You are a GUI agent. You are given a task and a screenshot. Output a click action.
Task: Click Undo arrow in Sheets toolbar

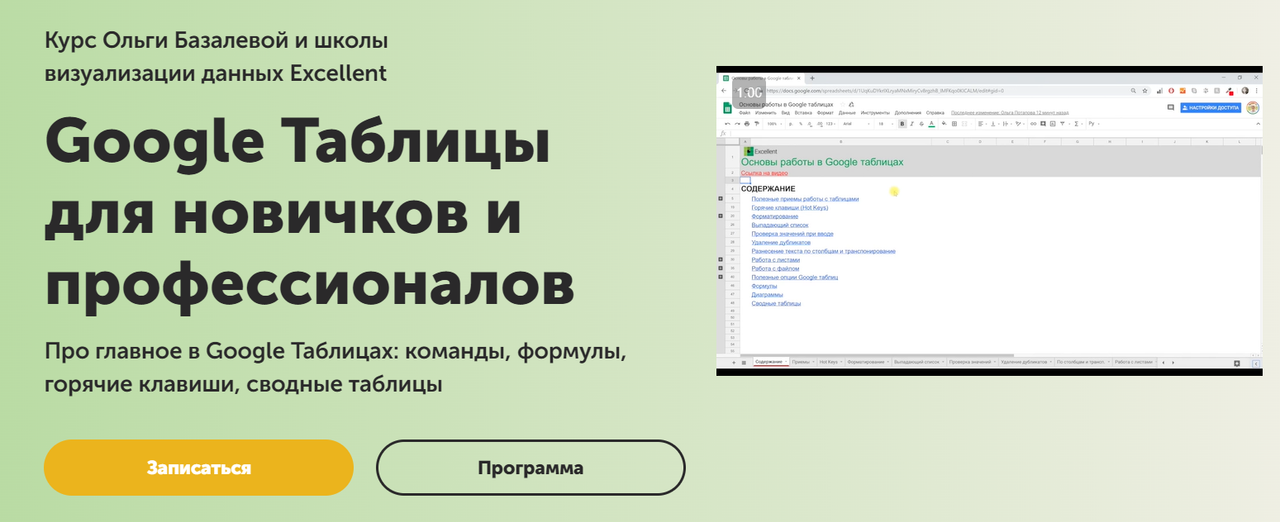pos(727,124)
